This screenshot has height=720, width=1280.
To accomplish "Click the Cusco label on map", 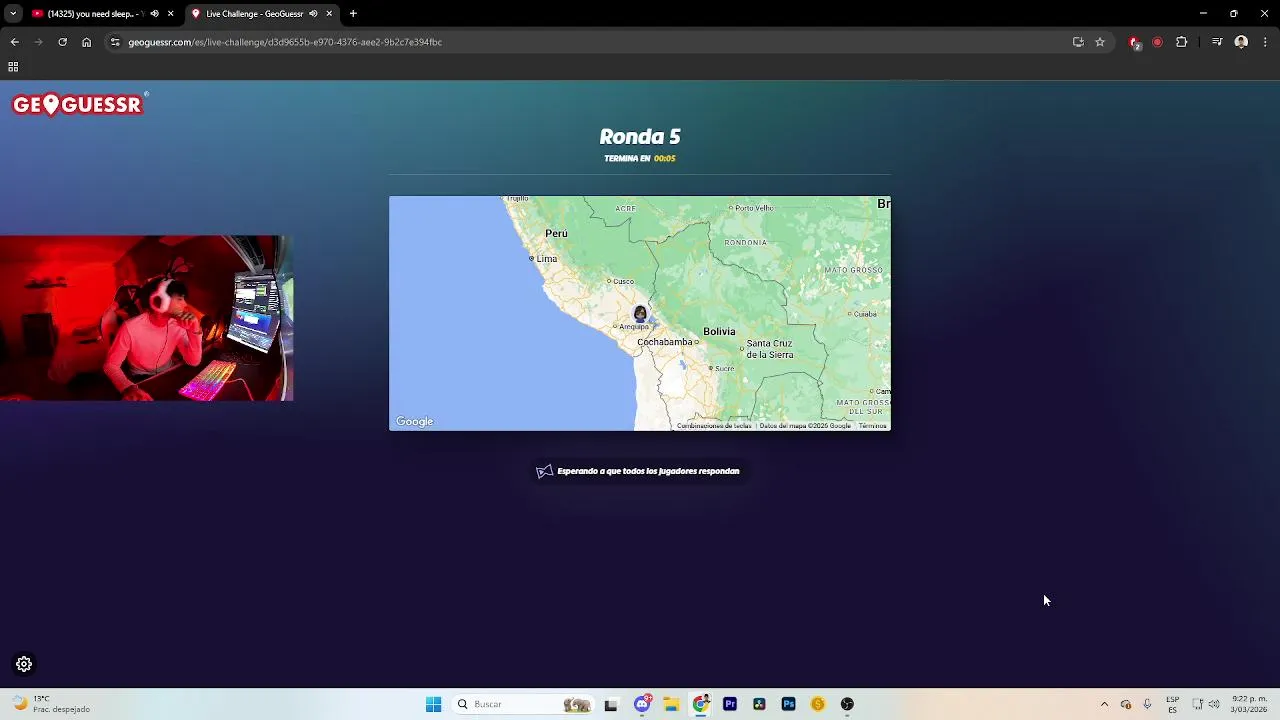I will click(x=622, y=281).
